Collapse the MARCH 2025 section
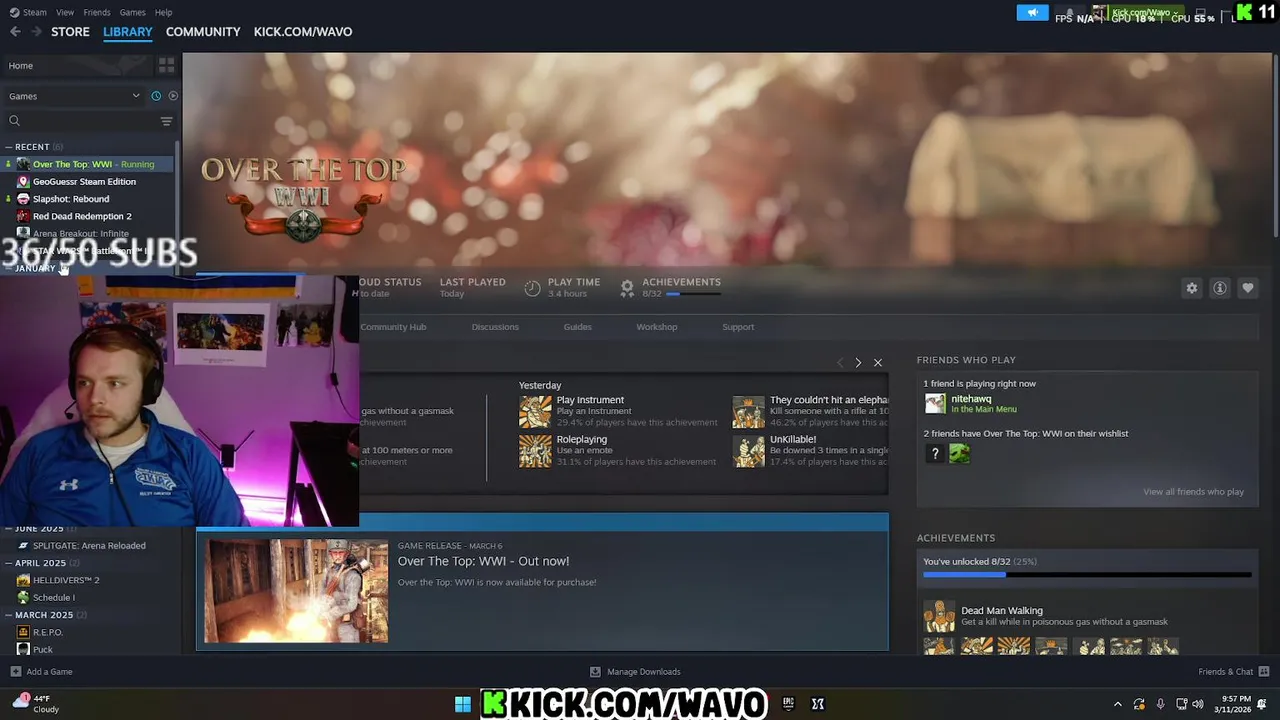 coord(8,615)
